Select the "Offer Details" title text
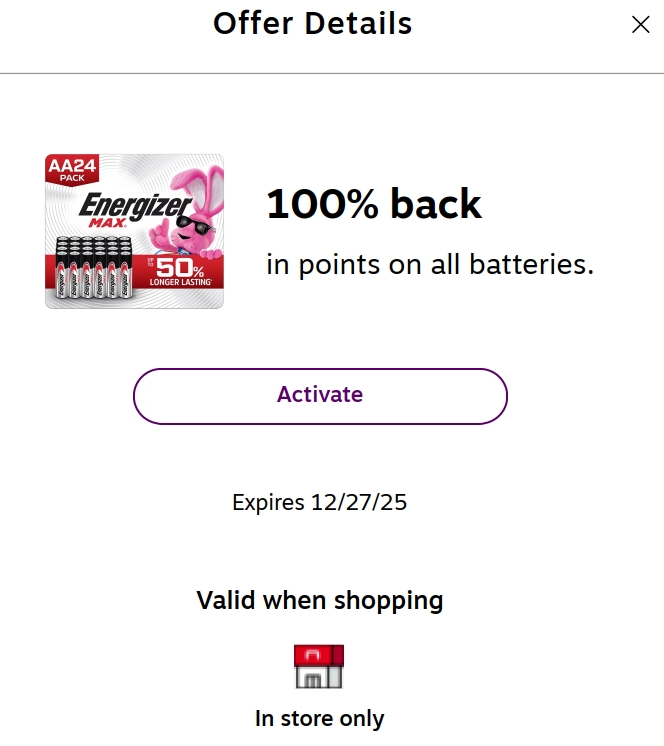 (x=312, y=23)
